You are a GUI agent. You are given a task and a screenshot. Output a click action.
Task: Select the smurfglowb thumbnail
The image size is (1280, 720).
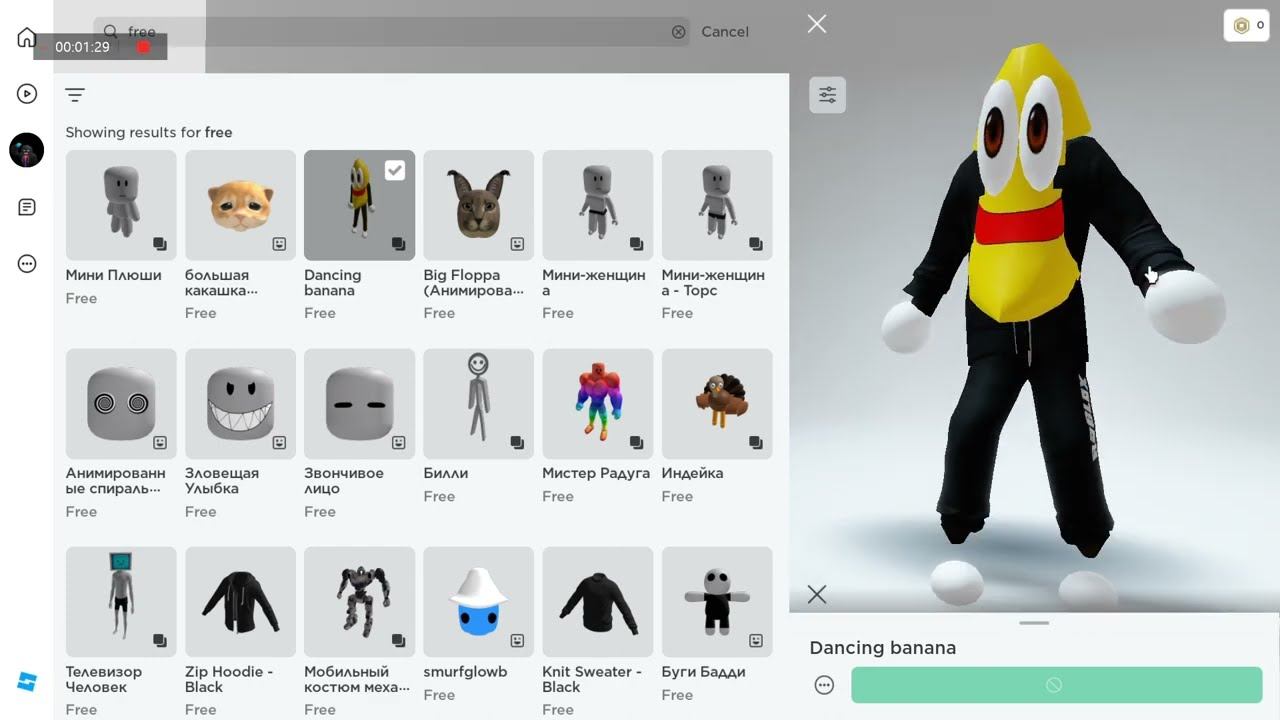478,602
